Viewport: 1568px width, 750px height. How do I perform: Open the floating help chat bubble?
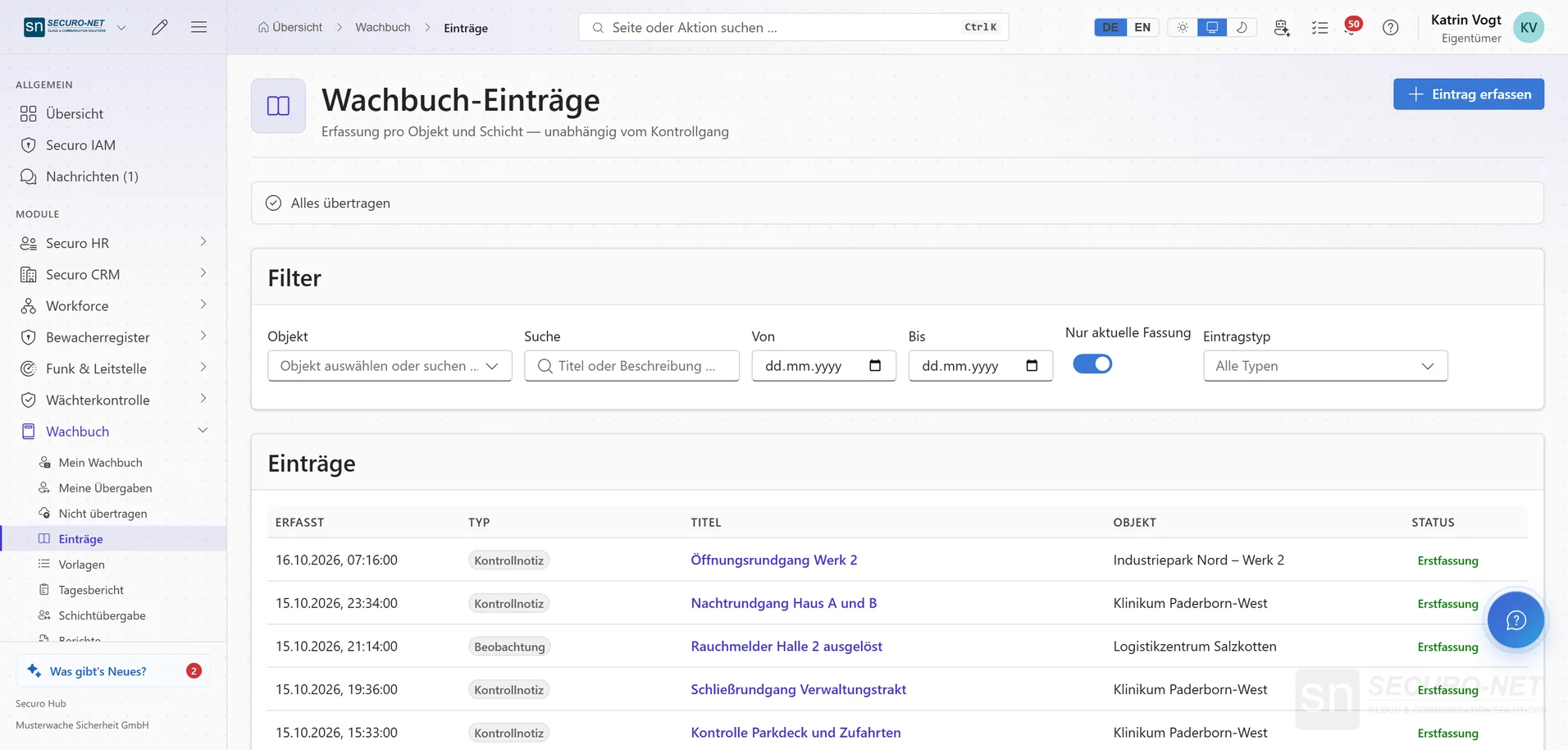click(1516, 620)
